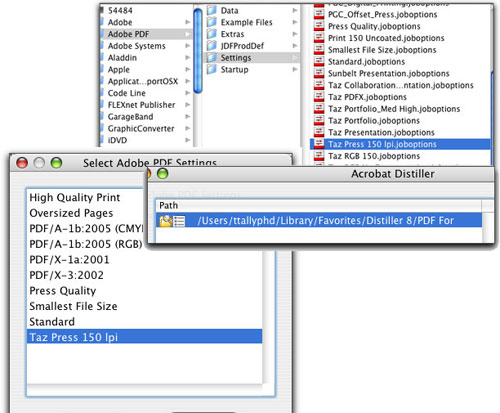The height and width of the screenshot is (413, 500).
Task: Select Taz Press 150 lpi.joboptions file icon
Action: 319,144
